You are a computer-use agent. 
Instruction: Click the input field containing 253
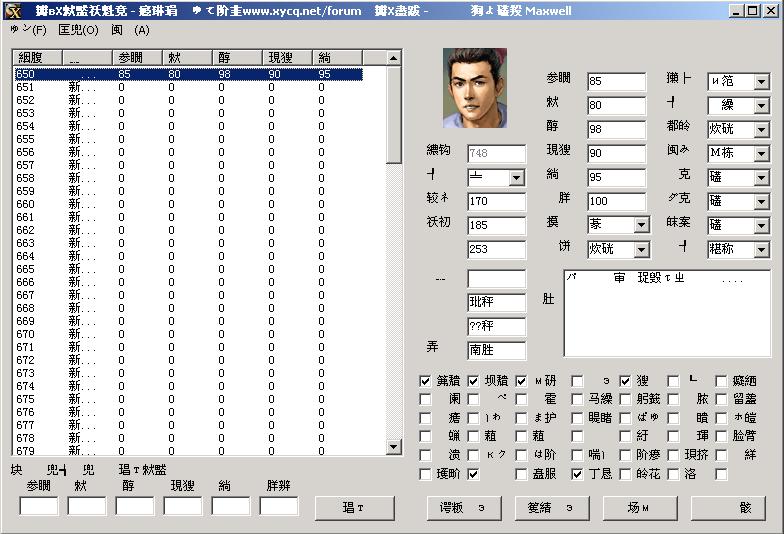pos(496,250)
